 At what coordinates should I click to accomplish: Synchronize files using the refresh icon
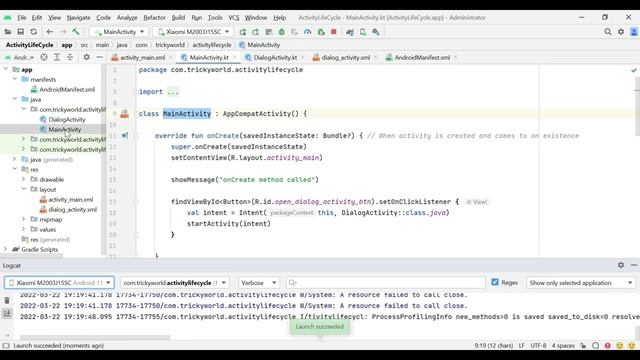tap(33, 32)
